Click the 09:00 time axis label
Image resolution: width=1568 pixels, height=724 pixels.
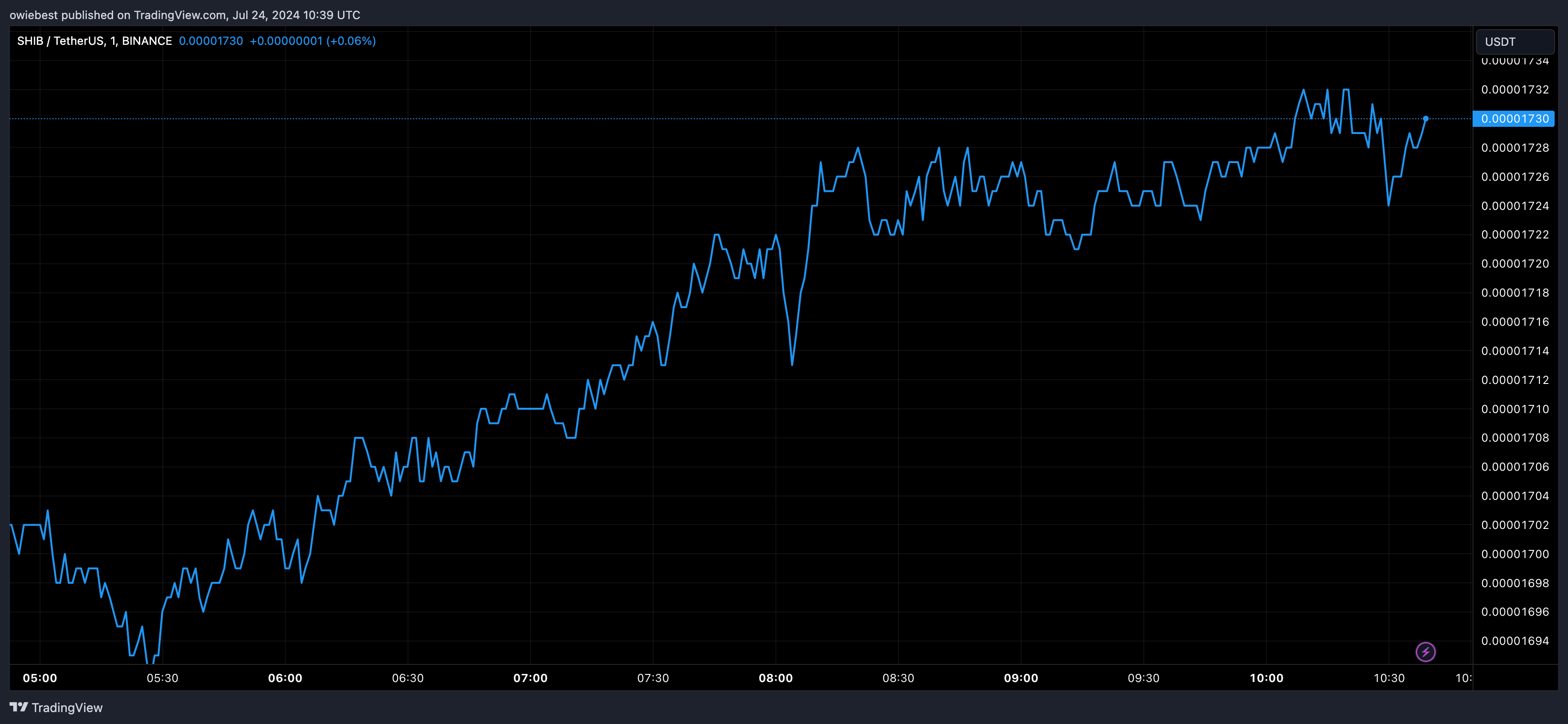(x=1021, y=678)
